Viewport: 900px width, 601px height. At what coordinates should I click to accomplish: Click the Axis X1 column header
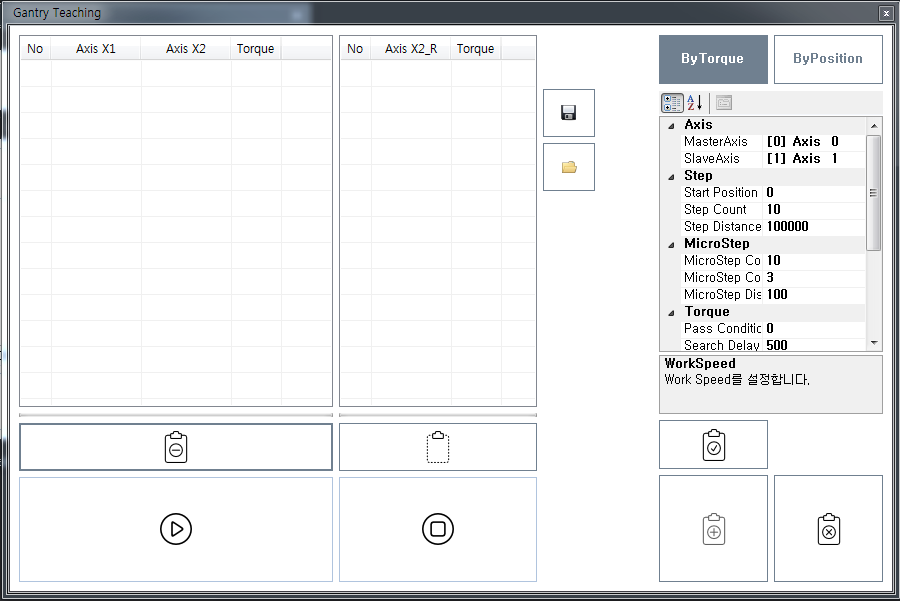96,49
